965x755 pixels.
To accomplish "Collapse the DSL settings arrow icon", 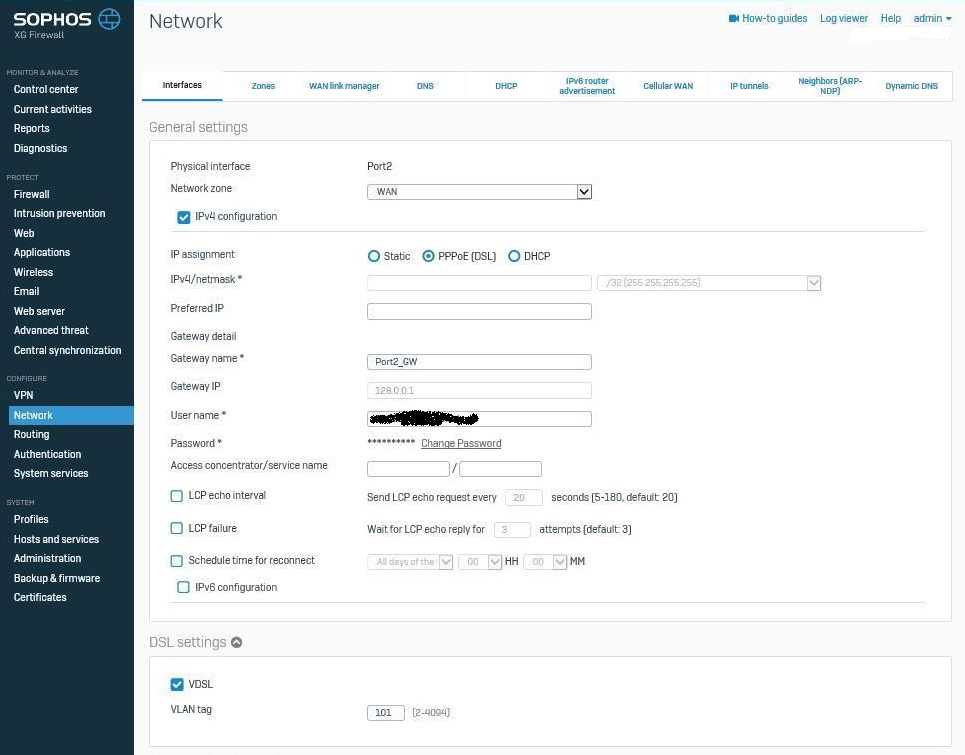I will point(237,643).
